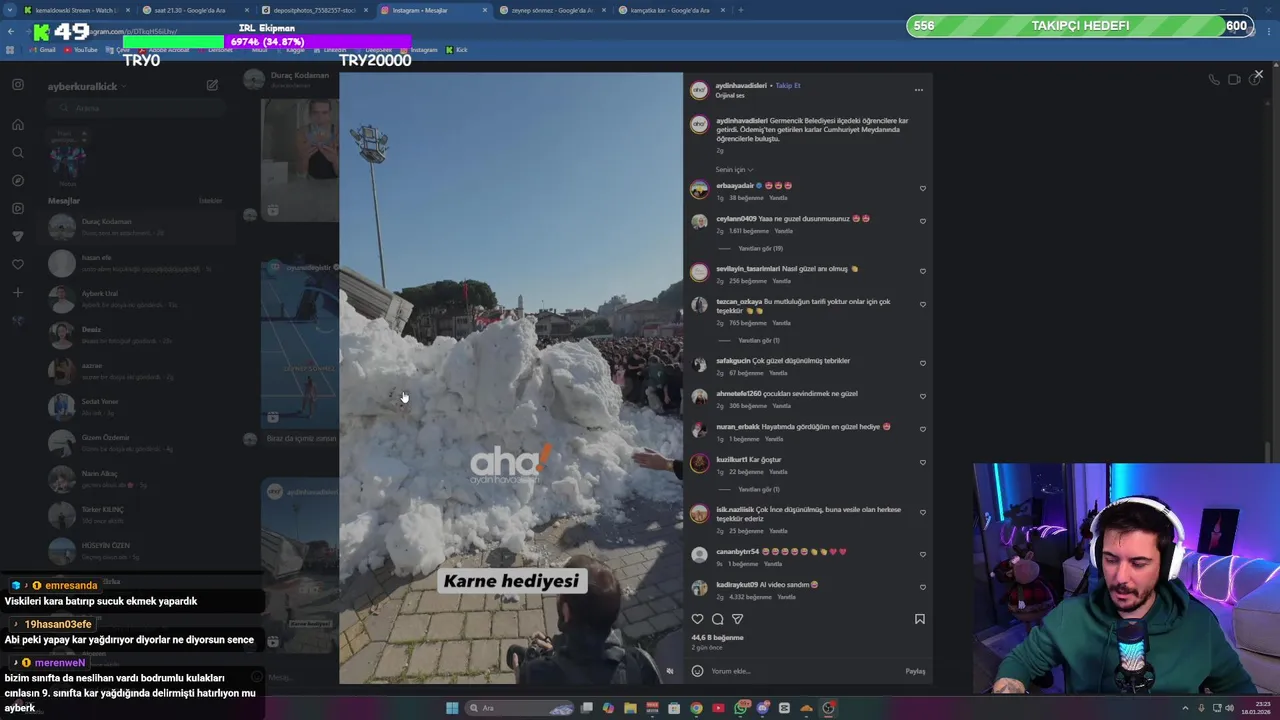Open comment icon under the post

point(717,619)
